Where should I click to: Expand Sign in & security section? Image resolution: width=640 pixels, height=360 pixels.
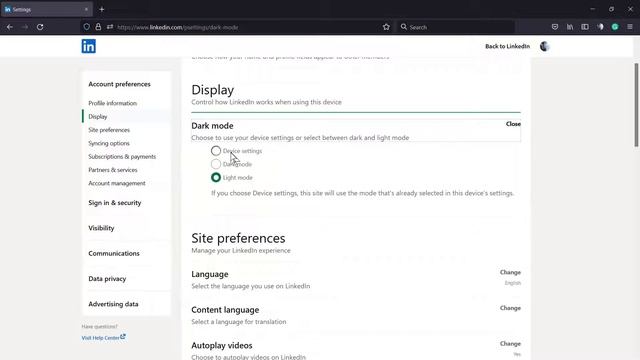(x=115, y=203)
